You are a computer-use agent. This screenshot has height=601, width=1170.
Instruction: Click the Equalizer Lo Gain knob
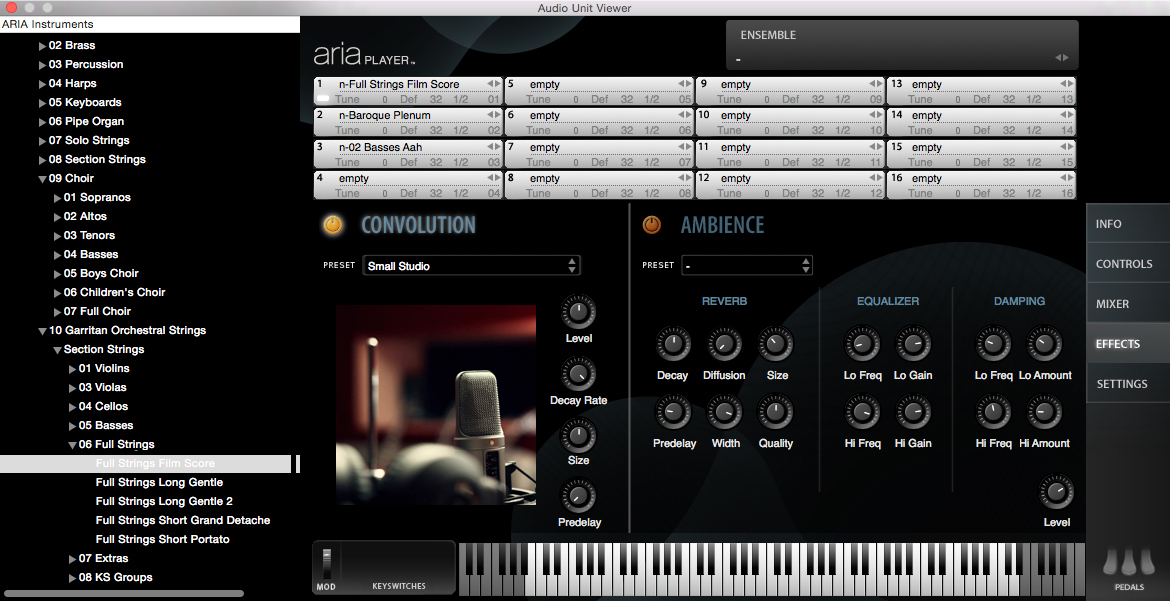pos(913,346)
